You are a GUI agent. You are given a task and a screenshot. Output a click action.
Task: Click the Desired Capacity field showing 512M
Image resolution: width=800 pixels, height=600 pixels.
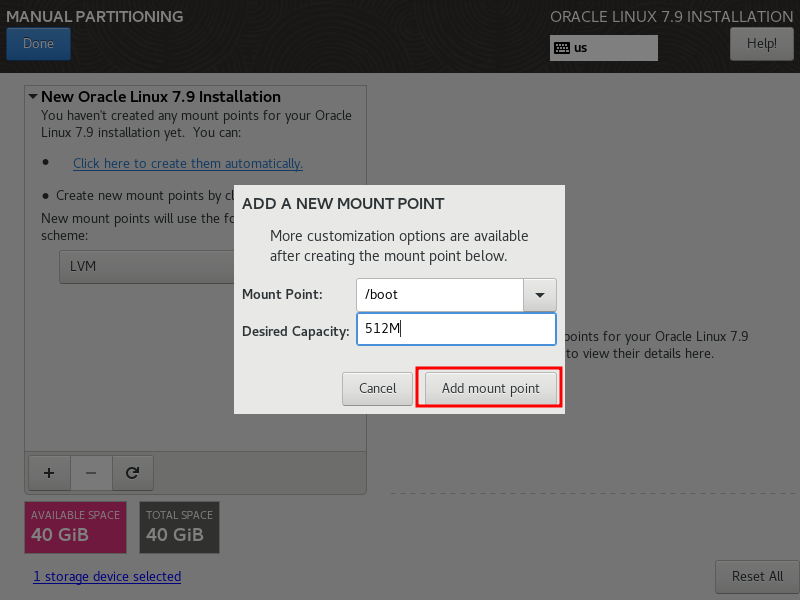click(456, 329)
